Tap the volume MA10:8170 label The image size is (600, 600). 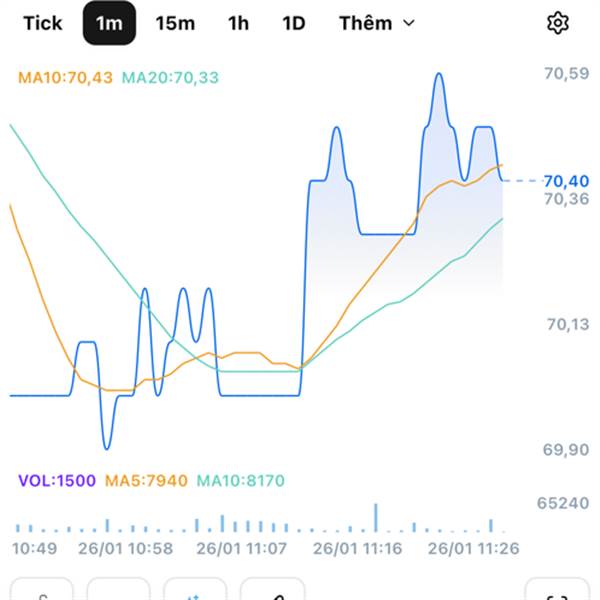click(x=240, y=480)
